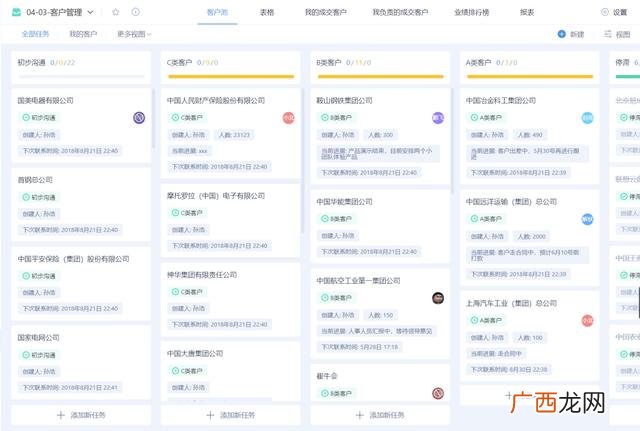This screenshot has height=431, width=640.
Task: Select the 我的客户 view filter
Action: point(83,34)
